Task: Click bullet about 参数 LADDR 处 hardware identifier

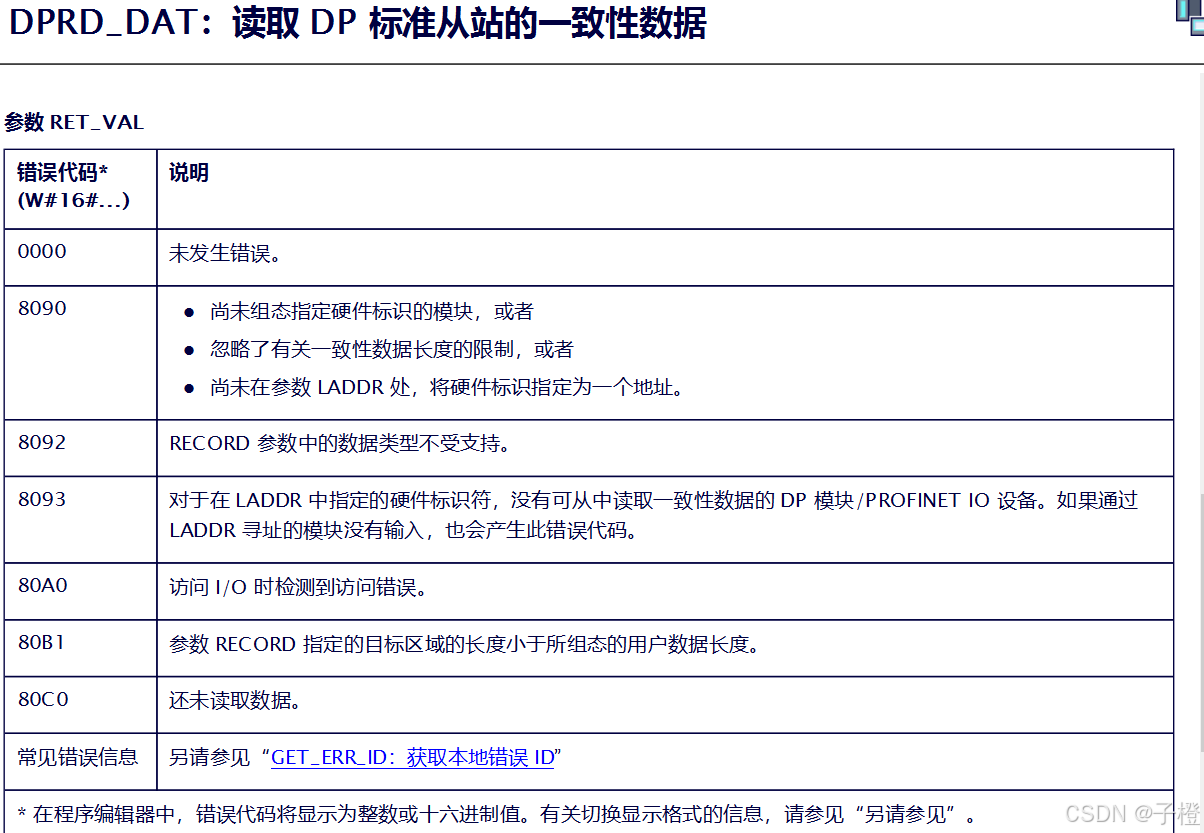Action: pyautogui.click(x=448, y=387)
